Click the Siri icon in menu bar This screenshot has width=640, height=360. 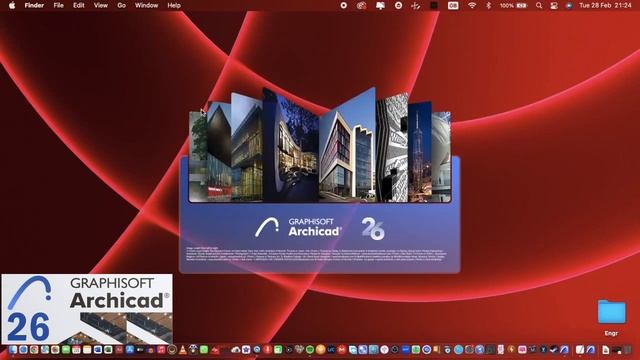569,5
